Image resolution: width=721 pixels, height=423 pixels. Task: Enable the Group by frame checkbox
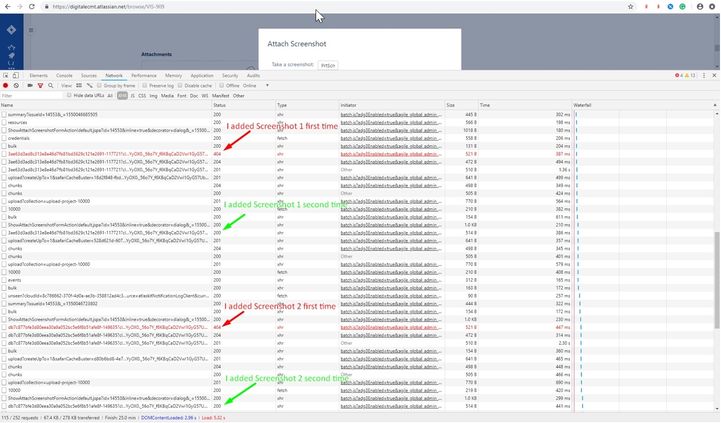click(99, 86)
